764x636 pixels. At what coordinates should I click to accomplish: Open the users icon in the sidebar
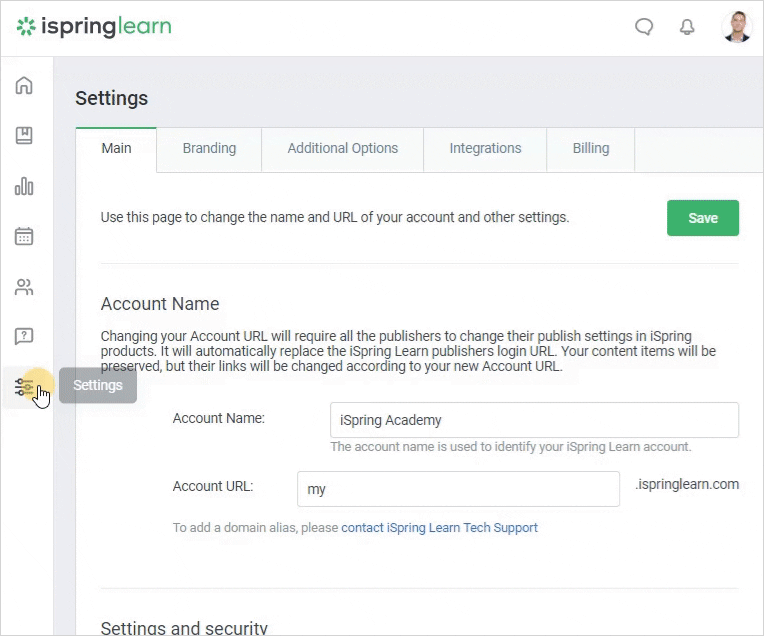pyautogui.click(x=24, y=287)
